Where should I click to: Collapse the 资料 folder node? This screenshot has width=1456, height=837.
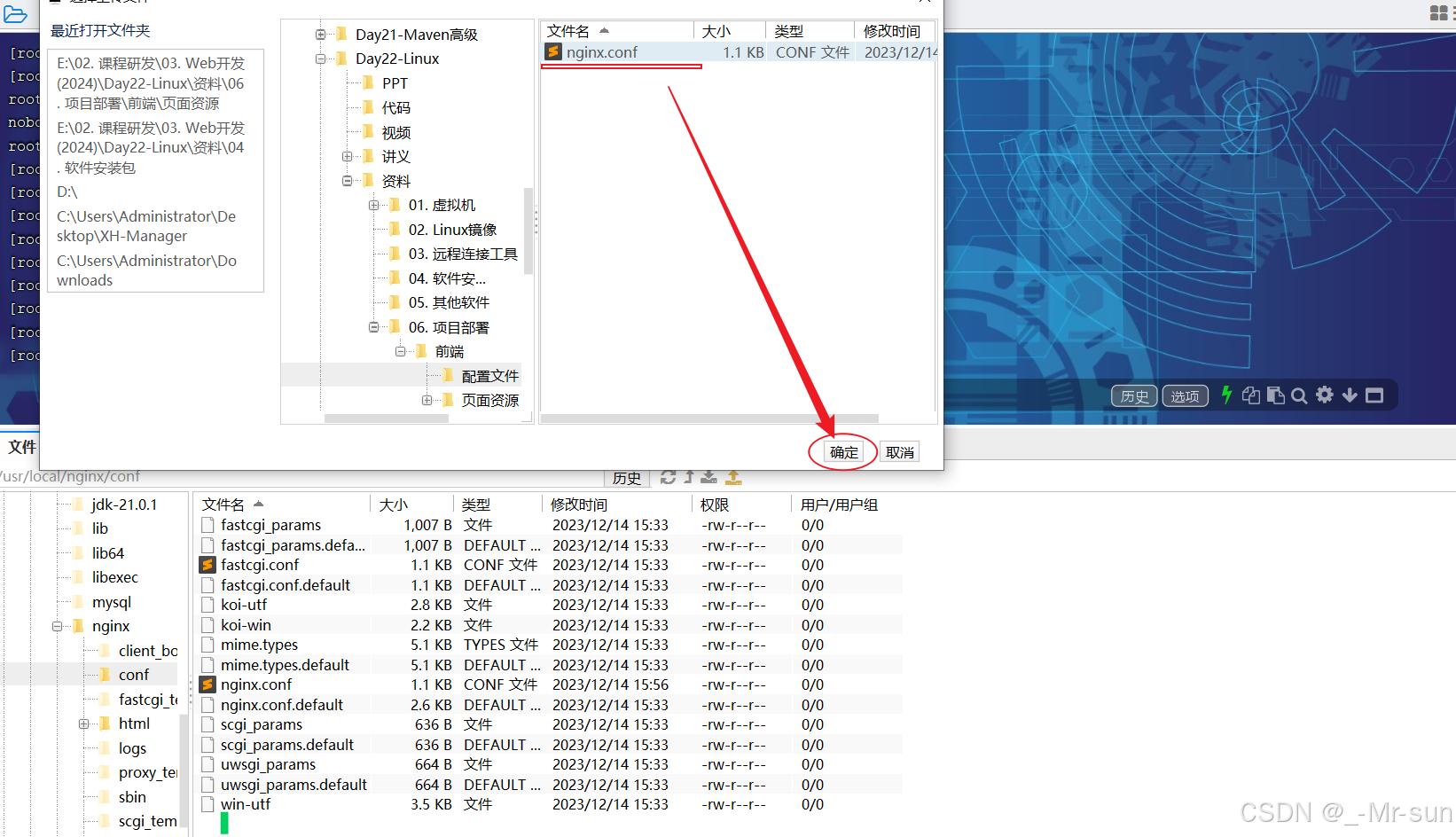point(347,181)
